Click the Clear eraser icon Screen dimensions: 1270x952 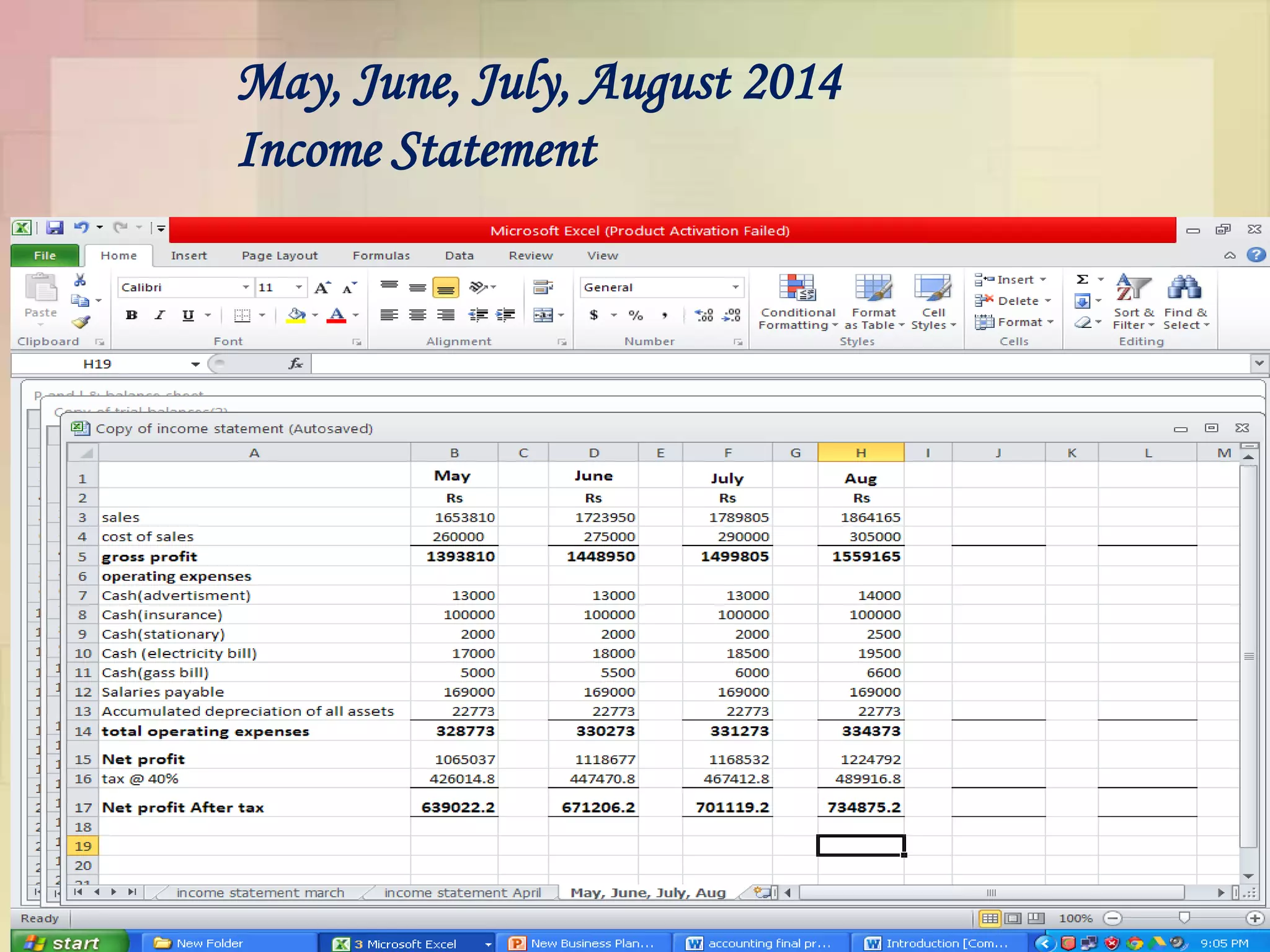1082,322
